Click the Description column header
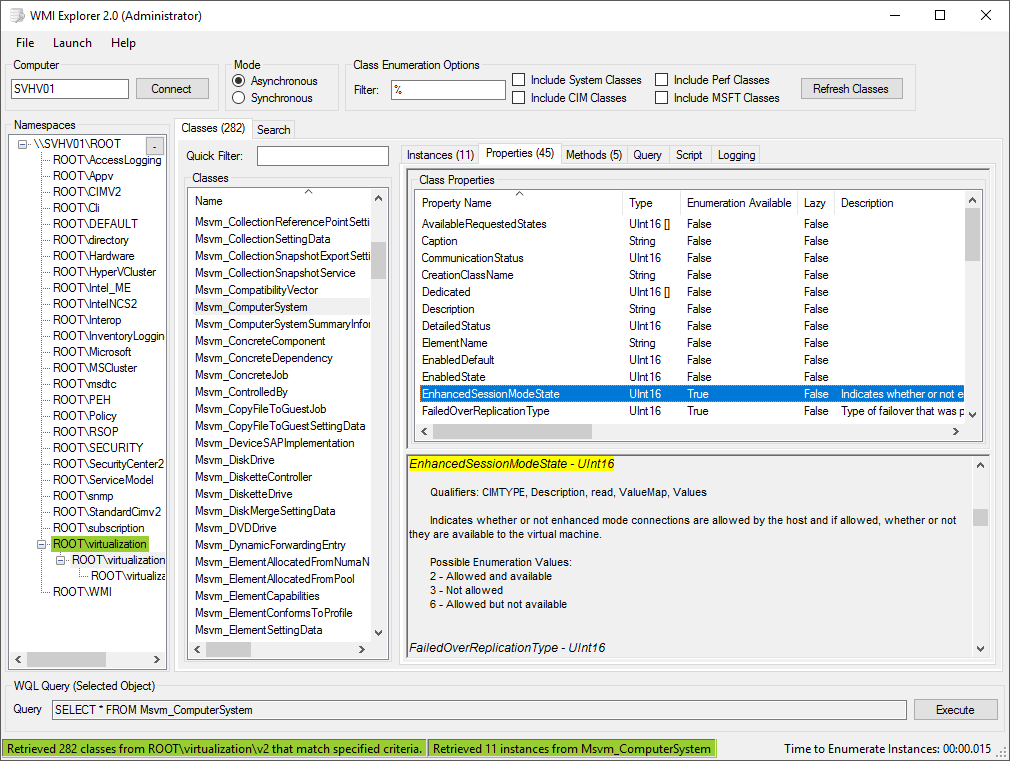The image size is (1010, 761). (x=899, y=203)
